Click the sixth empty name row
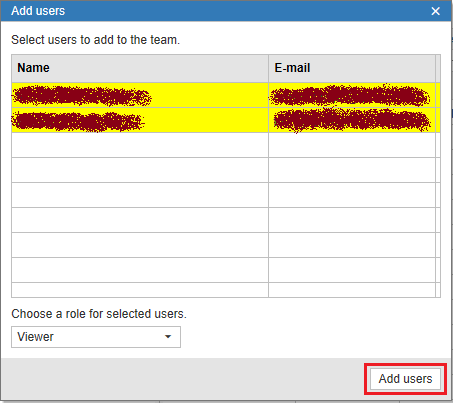The image size is (453, 403). [x=140, y=220]
